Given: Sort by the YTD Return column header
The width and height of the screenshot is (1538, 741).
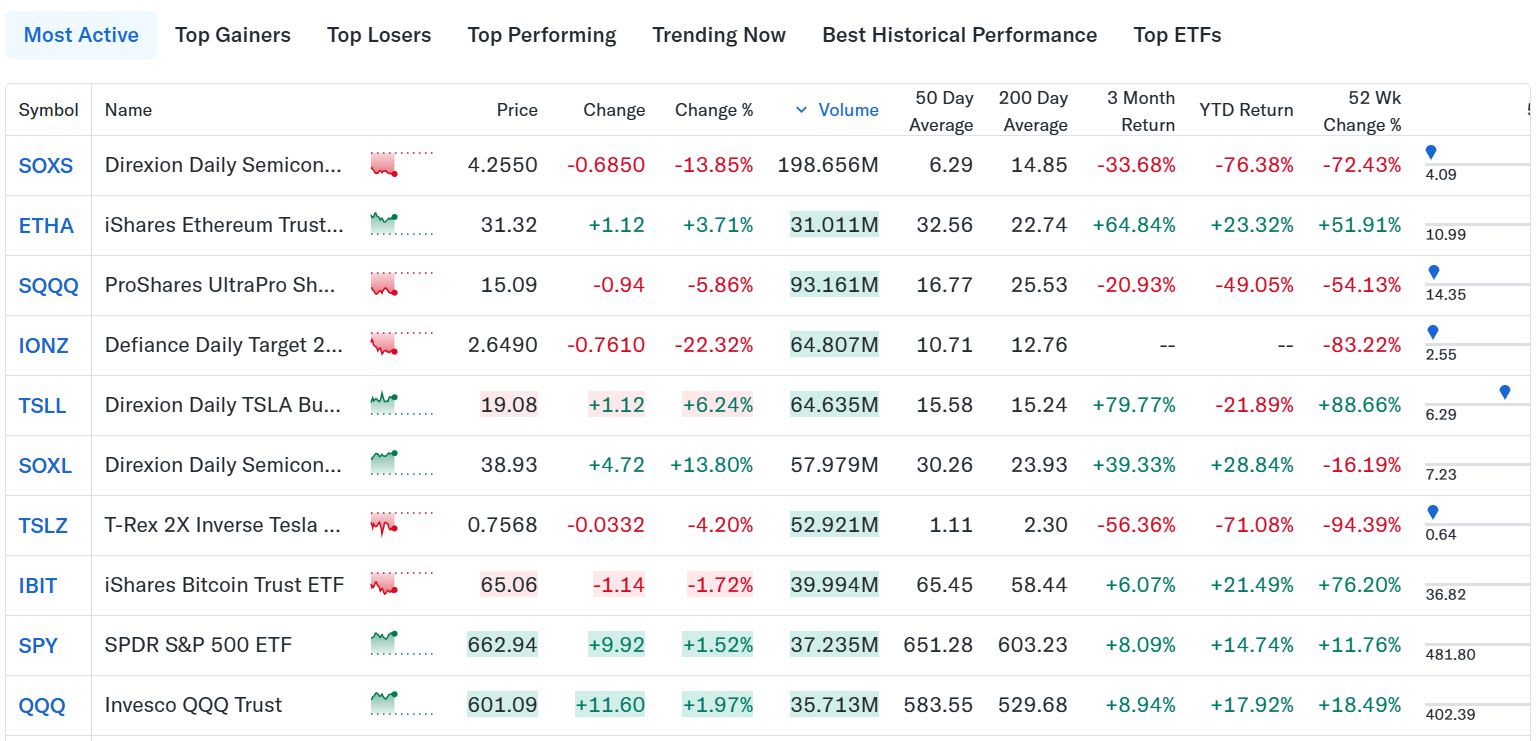Looking at the screenshot, I should (x=1246, y=110).
